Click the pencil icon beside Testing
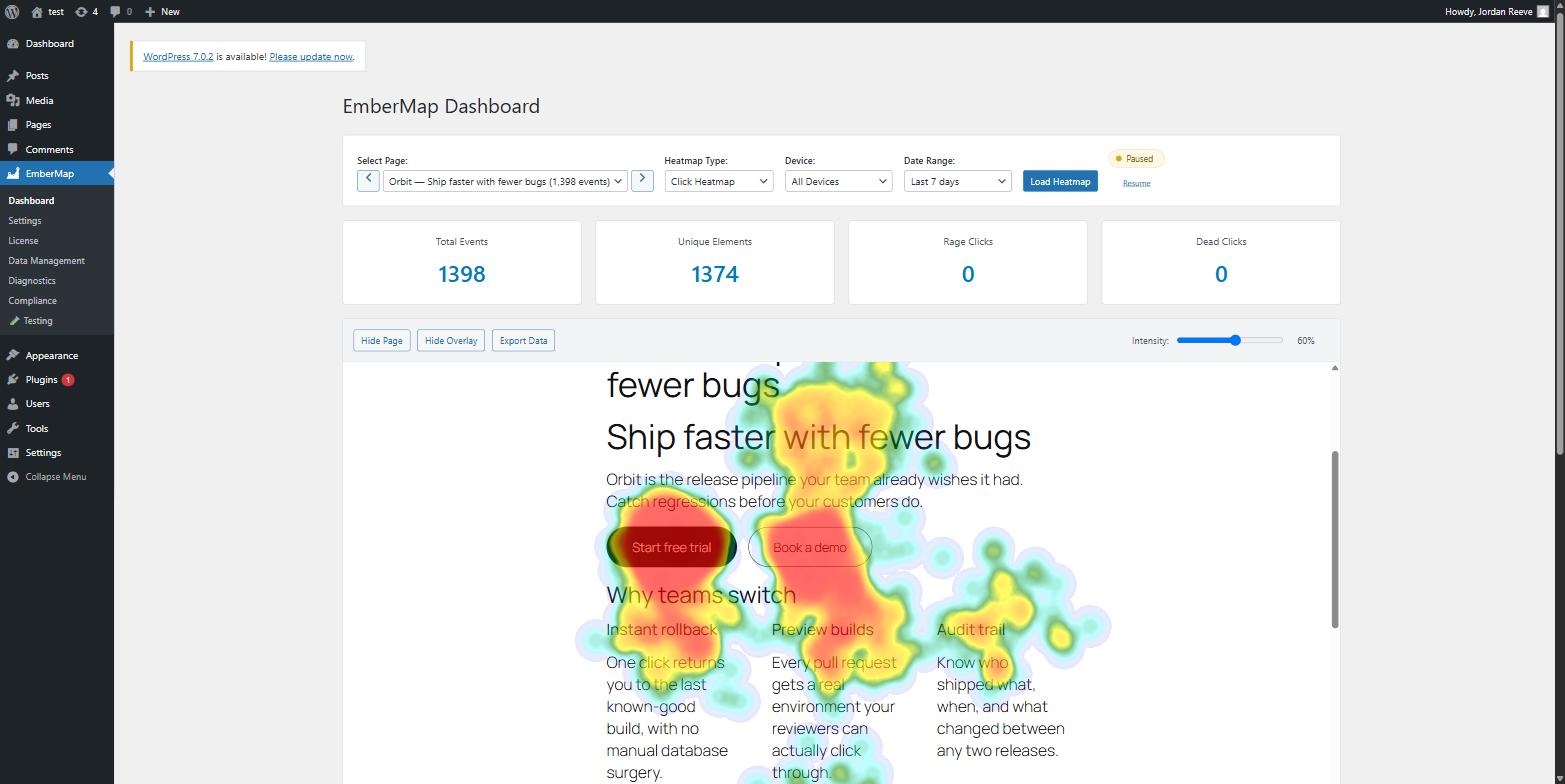The width and height of the screenshot is (1565, 784). point(14,321)
